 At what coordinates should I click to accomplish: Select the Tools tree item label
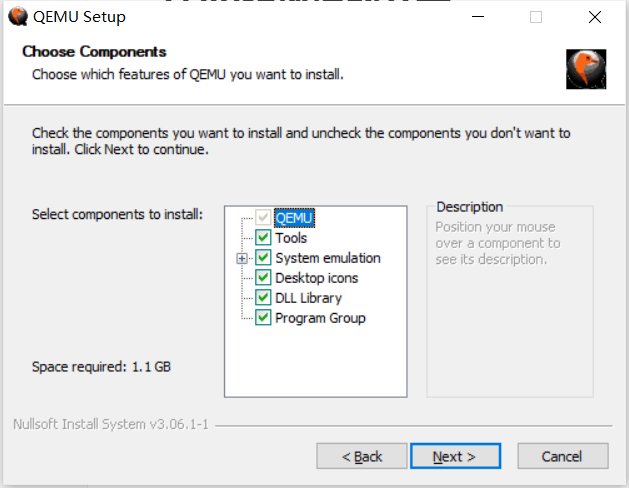[x=291, y=238]
